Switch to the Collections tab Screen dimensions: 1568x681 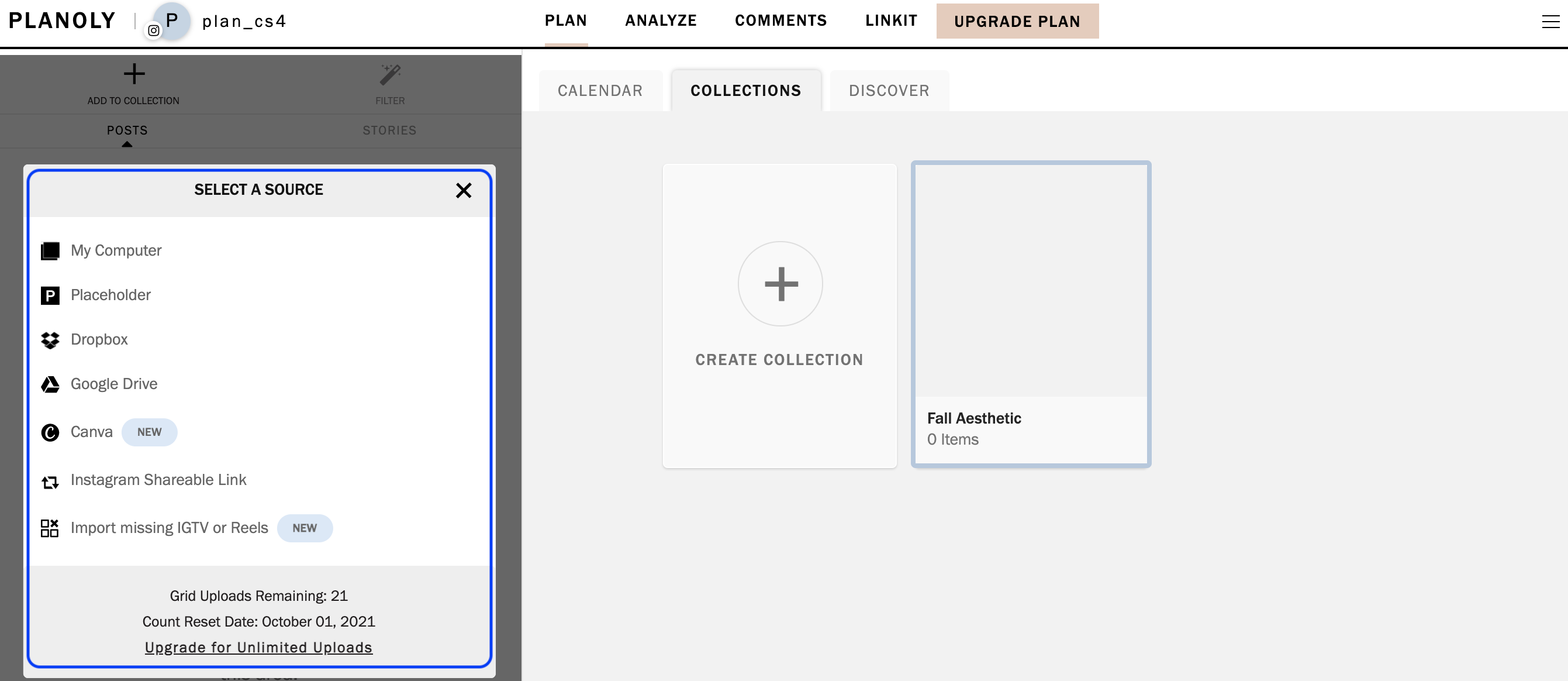click(746, 91)
